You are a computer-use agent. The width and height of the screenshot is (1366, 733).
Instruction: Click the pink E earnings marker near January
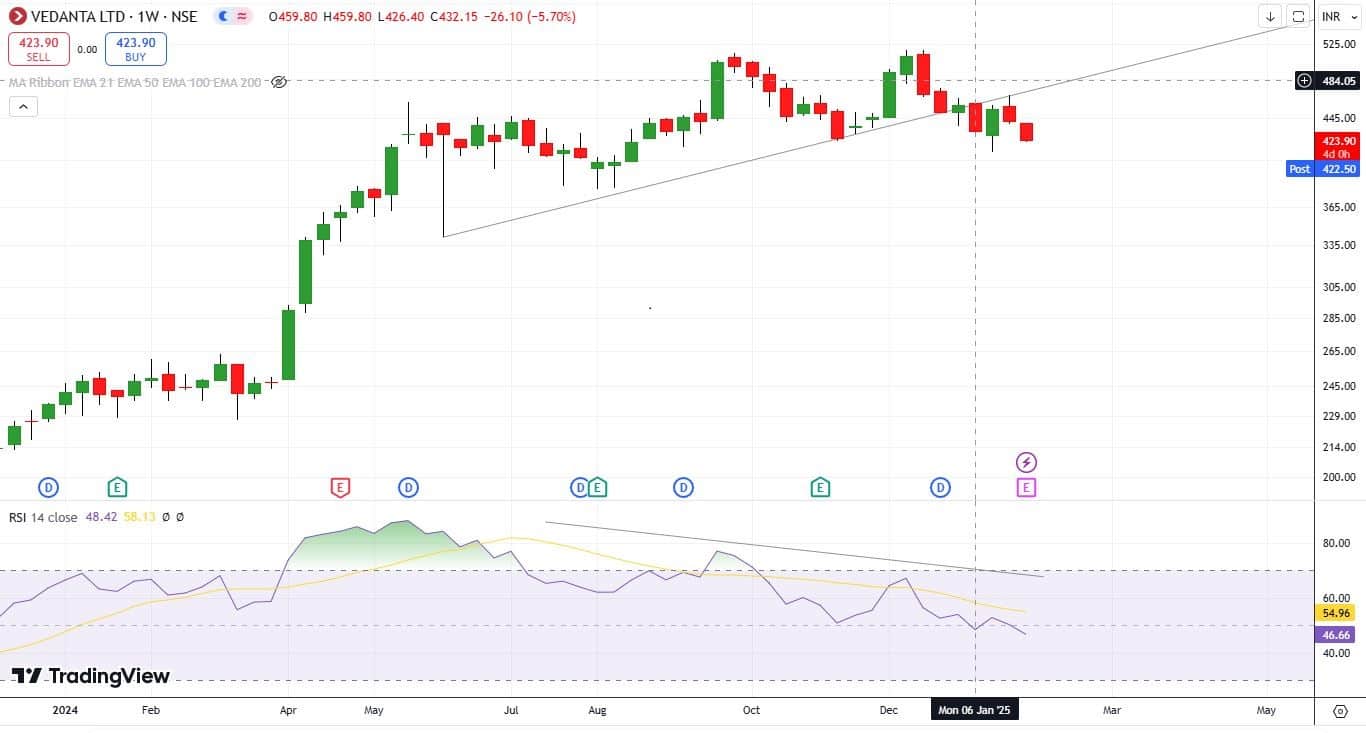tap(1026, 488)
